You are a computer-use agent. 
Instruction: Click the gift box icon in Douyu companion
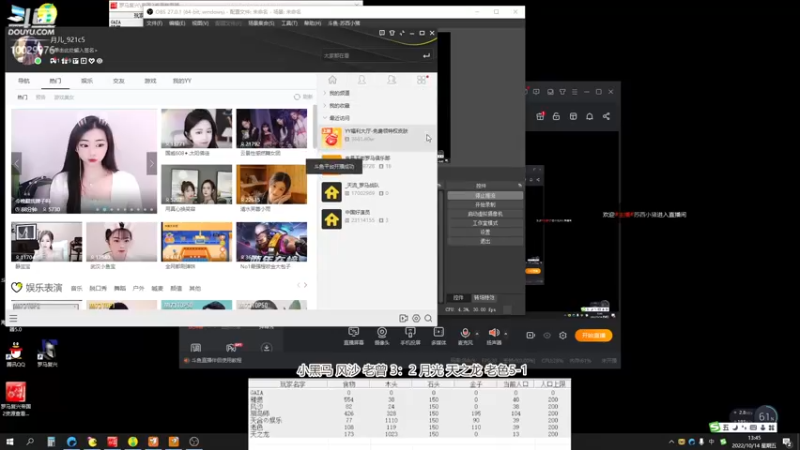[x=540, y=116]
